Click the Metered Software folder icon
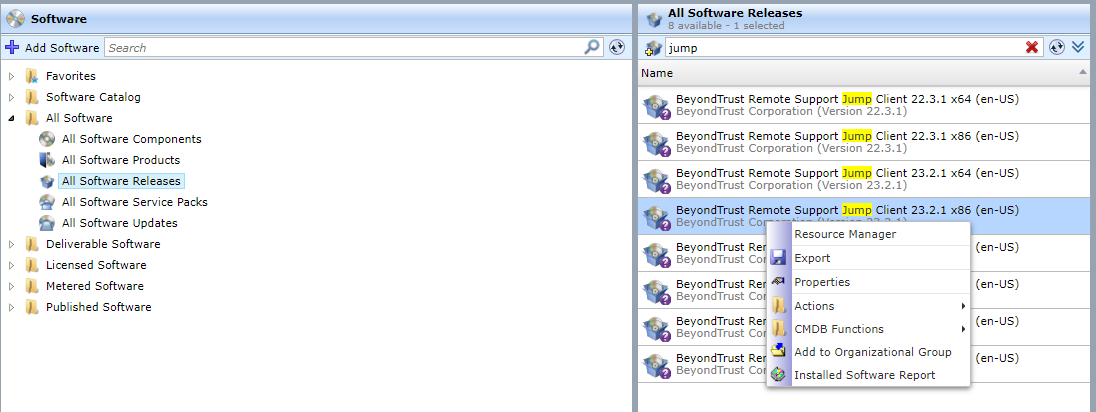Viewport: 1096px width, 412px height. pos(31,285)
